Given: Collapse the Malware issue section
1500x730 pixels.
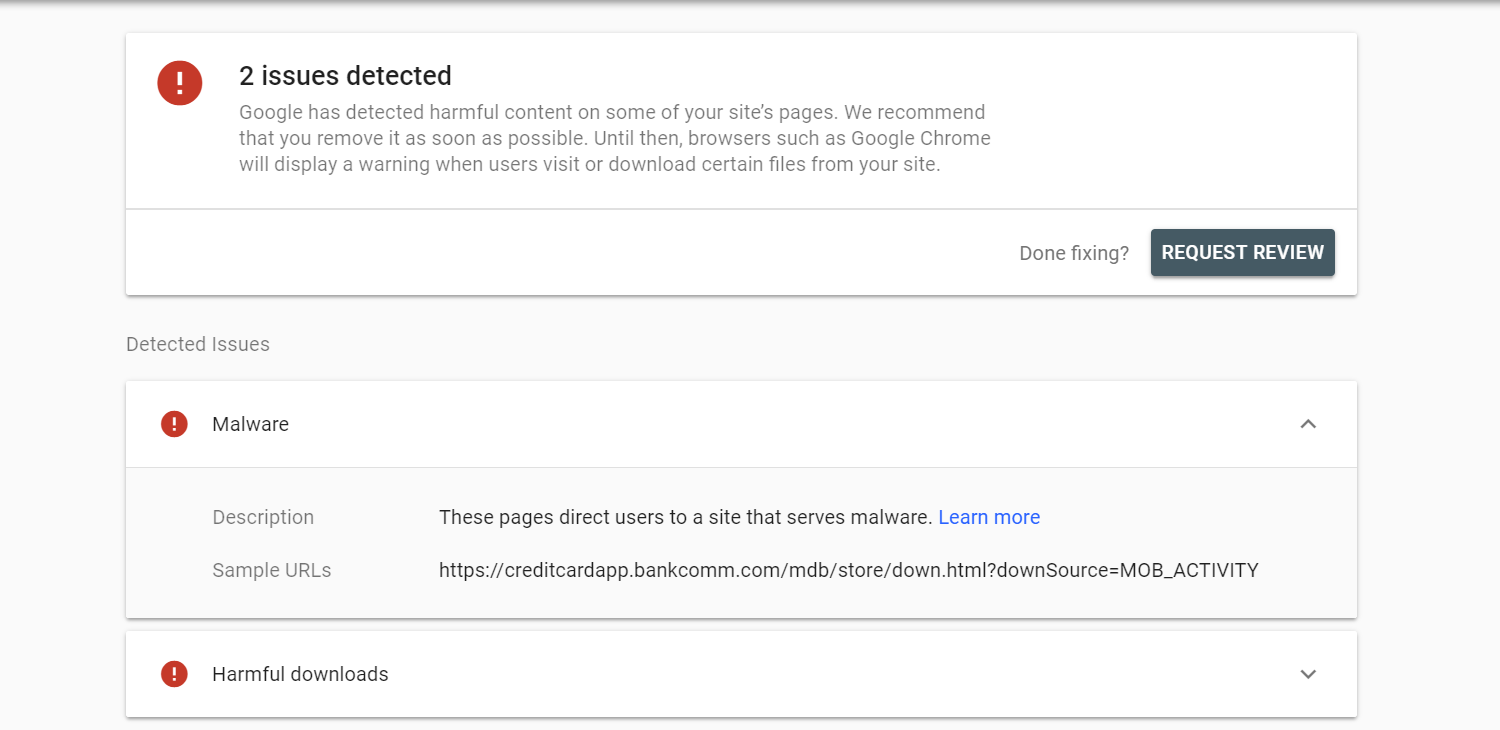Looking at the screenshot, I should (x=1308, y=424).
